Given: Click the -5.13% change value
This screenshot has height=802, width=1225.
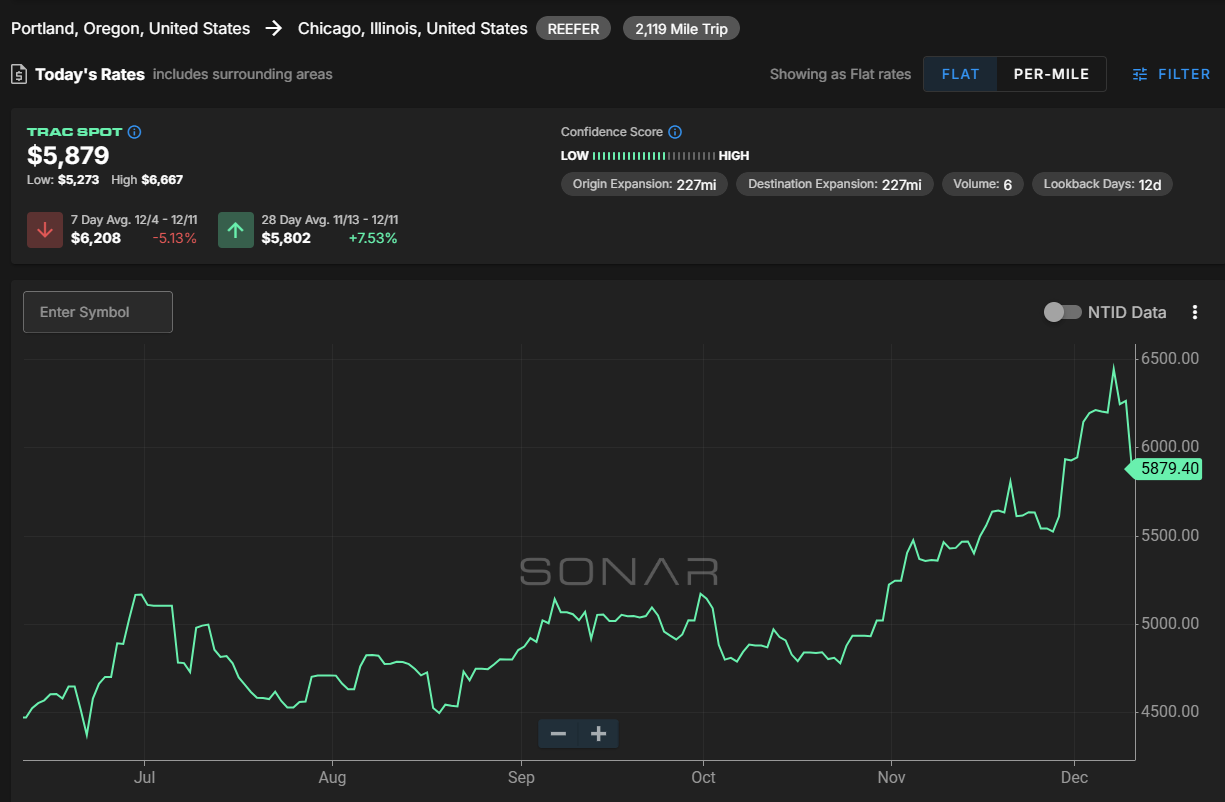Looking at the screenshot, I should click(175, 238).
